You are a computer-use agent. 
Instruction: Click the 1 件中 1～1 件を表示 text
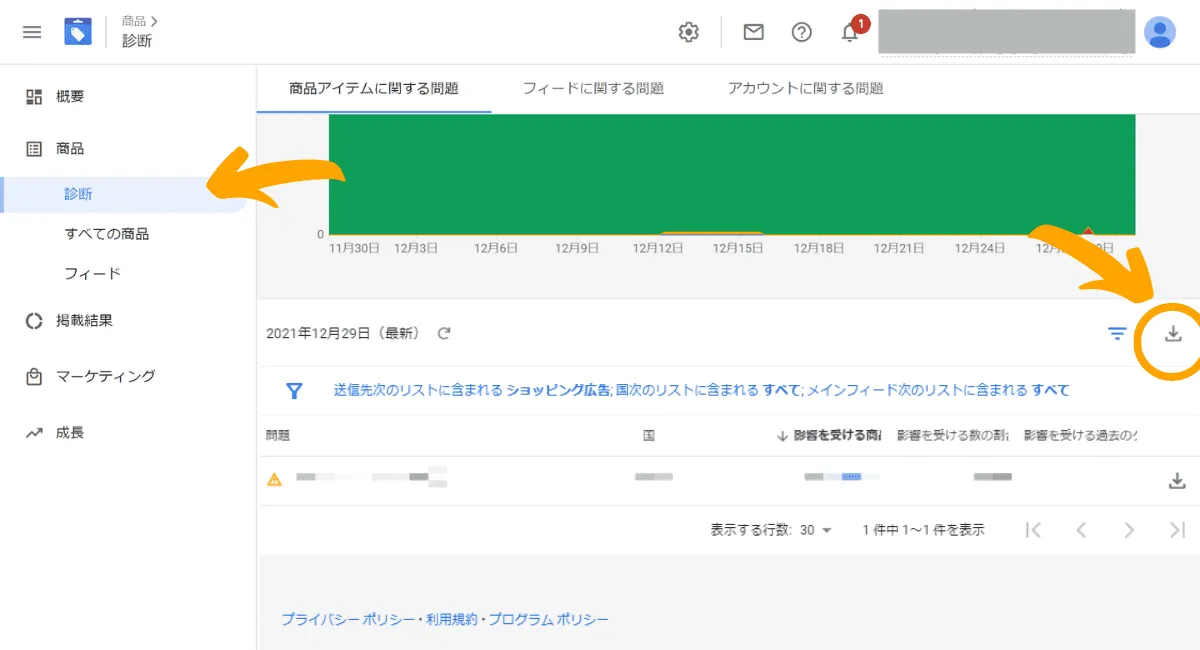tap(923, 530)
